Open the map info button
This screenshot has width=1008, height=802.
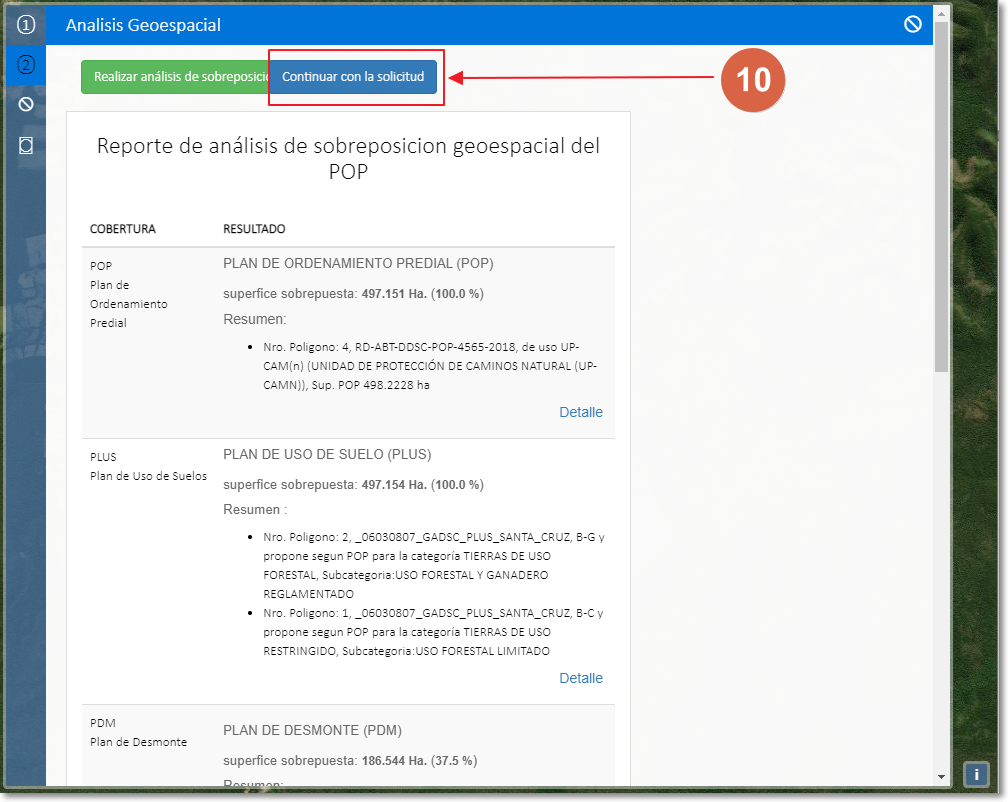(976, 774)
